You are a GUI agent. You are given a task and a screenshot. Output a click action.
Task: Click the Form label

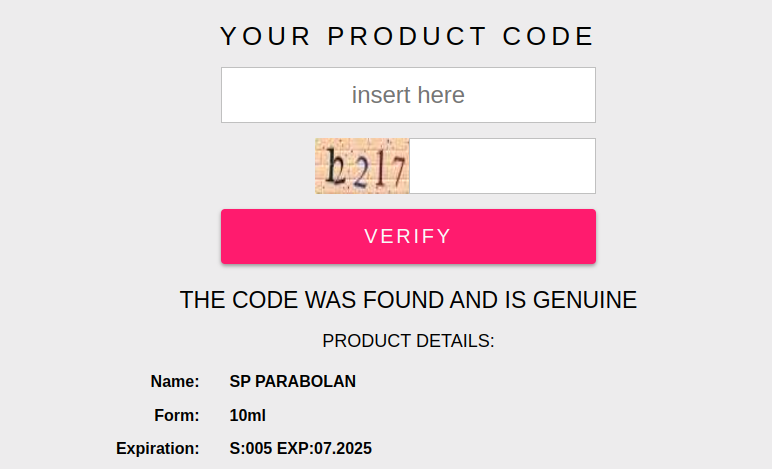[177, 415]
